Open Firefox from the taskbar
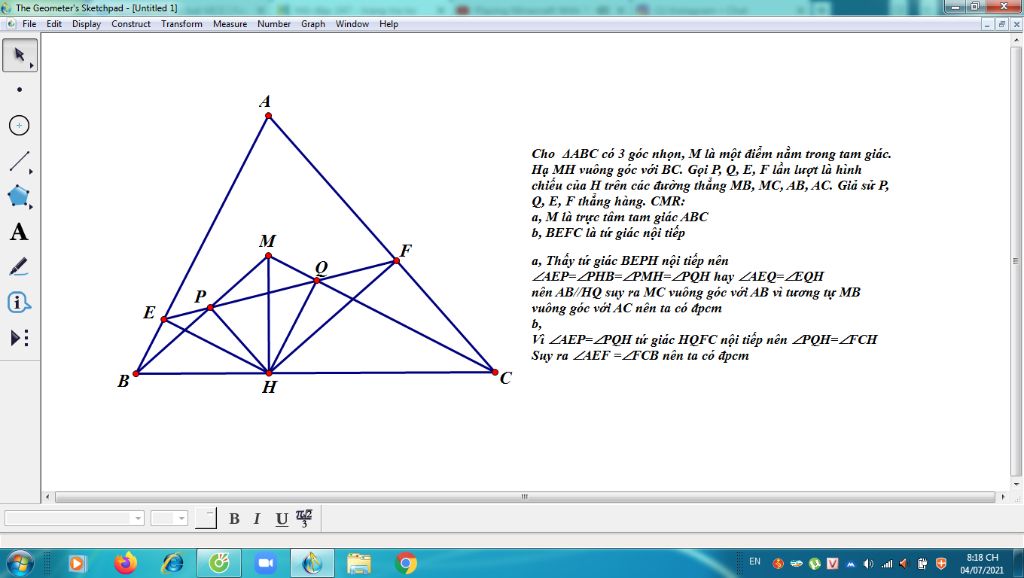 tap(125, 563)
